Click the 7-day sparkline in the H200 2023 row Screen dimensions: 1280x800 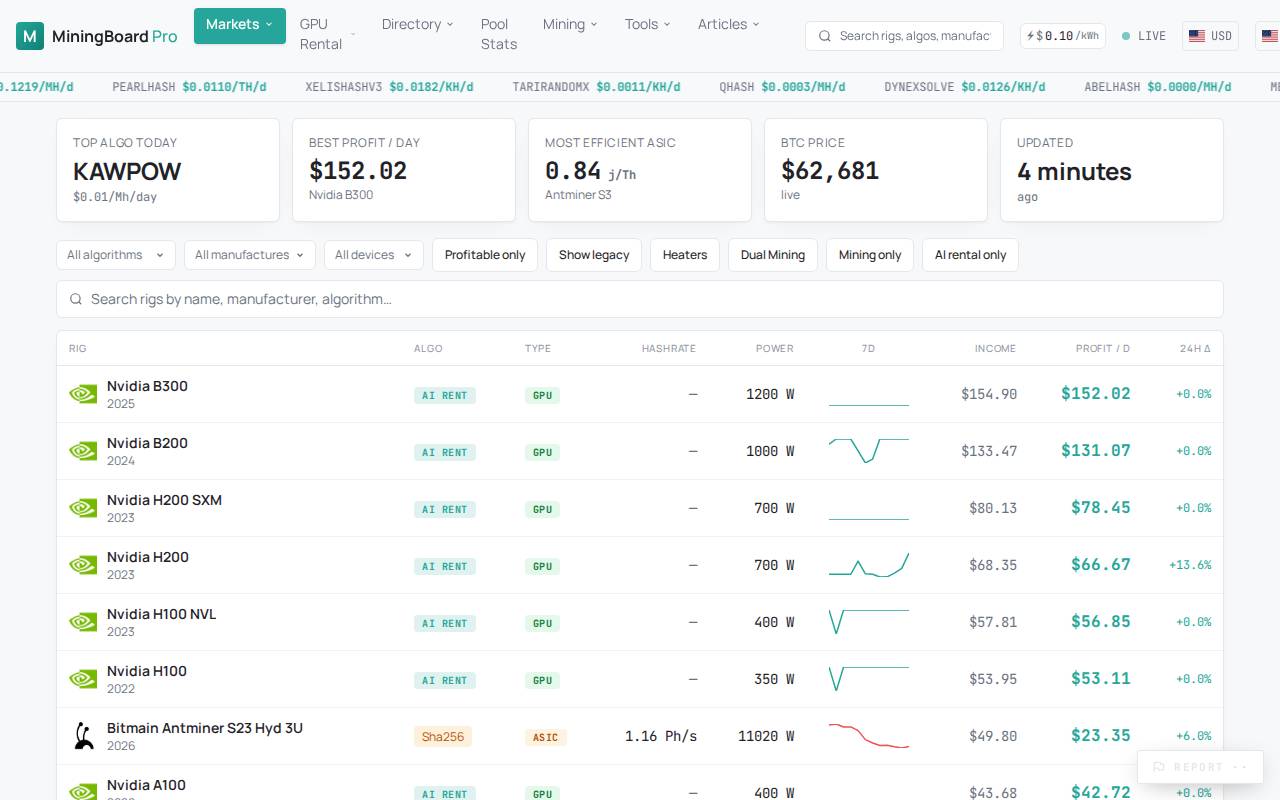[869, 565]
